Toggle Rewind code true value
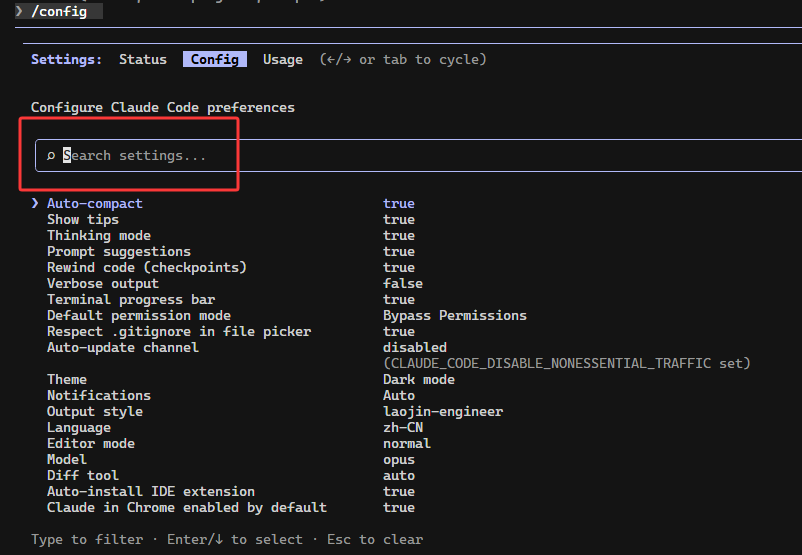This screenshot has height=555, width=802. [x=398, y=268]
